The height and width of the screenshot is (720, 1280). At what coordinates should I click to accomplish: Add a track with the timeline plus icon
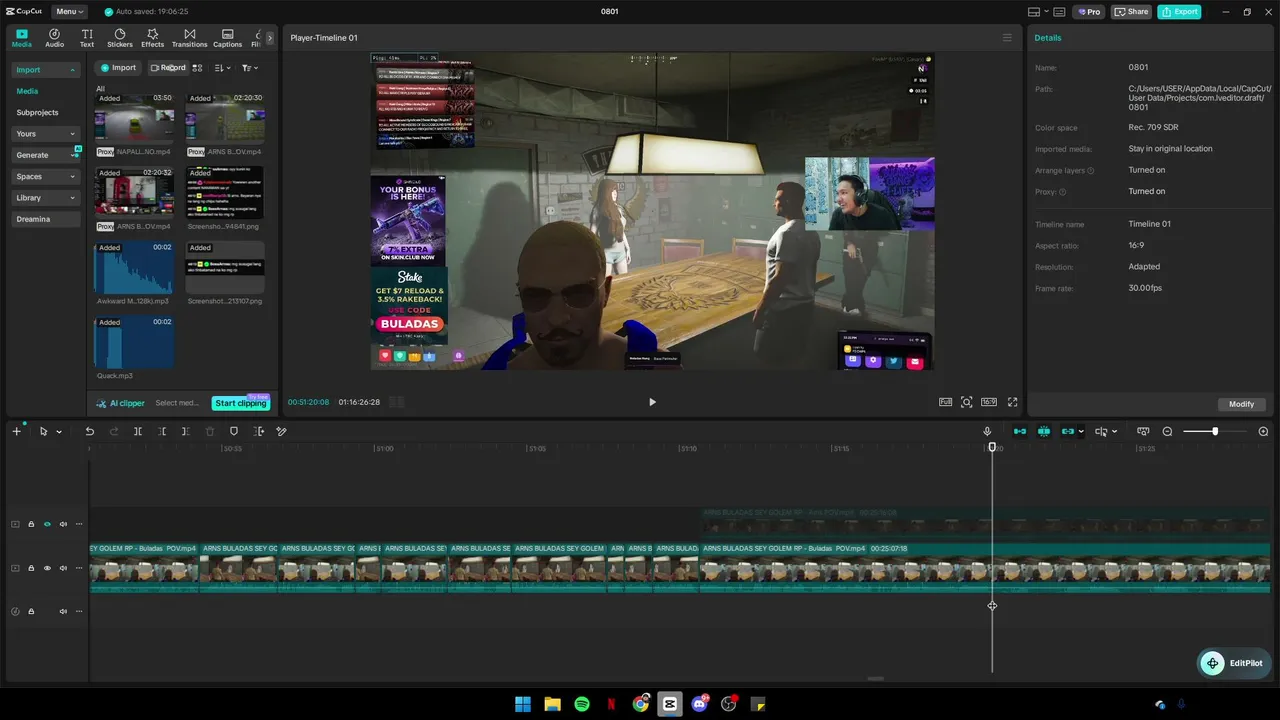[x=16, y=431]
